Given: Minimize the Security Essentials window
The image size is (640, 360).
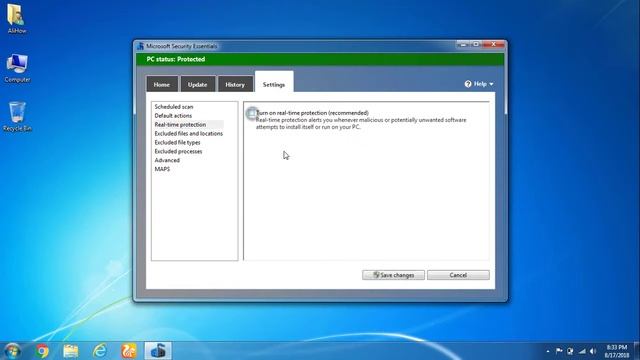Looking at the screenshot, I should click(462, 44).
